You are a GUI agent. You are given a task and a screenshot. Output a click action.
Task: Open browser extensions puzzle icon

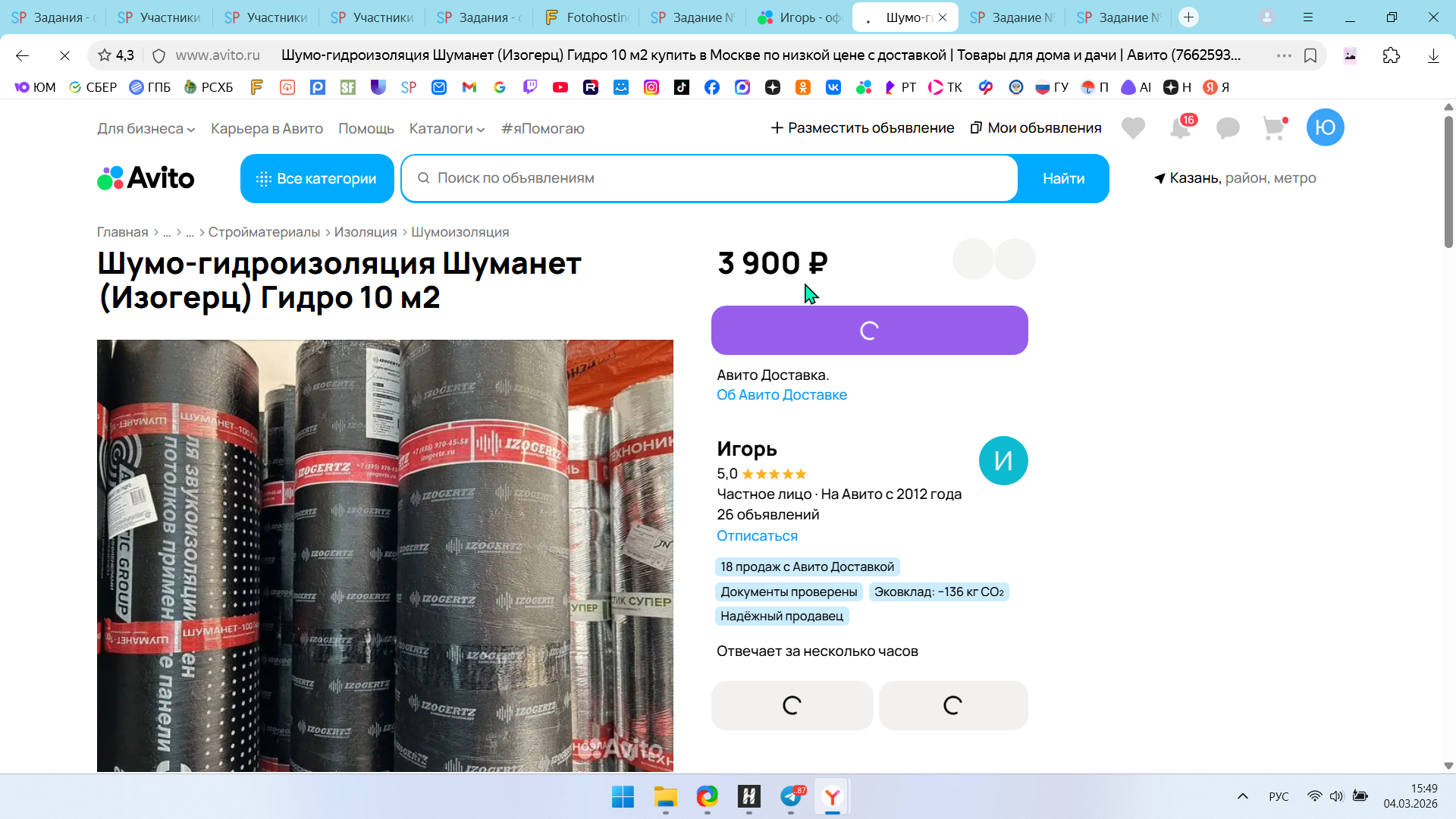pyautogui.click(x=1391, y=55)
